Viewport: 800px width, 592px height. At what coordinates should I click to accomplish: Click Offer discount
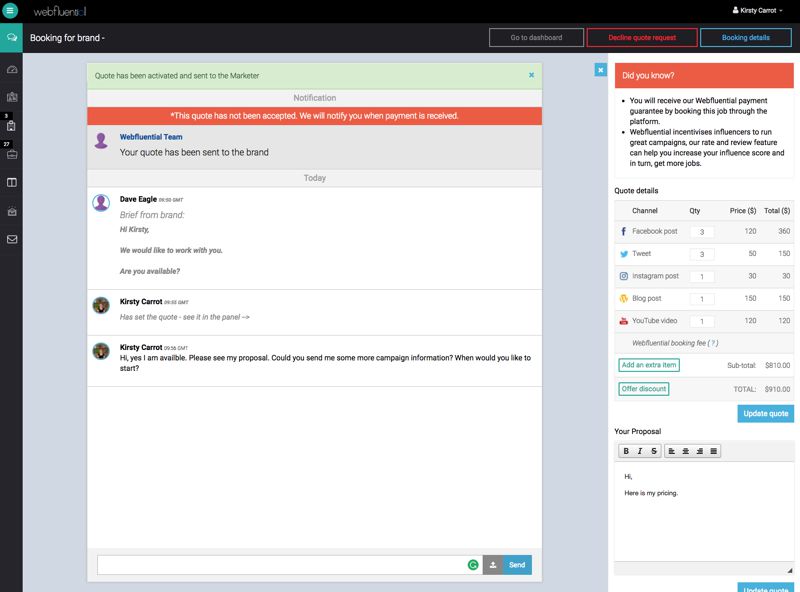(644, 389)
